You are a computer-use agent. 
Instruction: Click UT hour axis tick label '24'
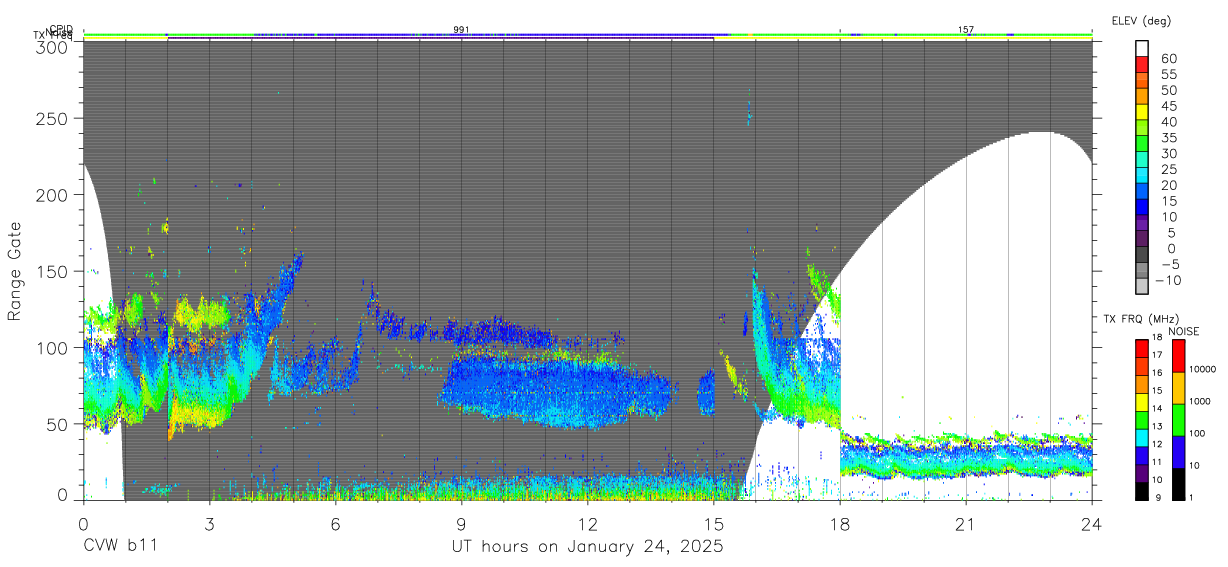coord(1092,523)
